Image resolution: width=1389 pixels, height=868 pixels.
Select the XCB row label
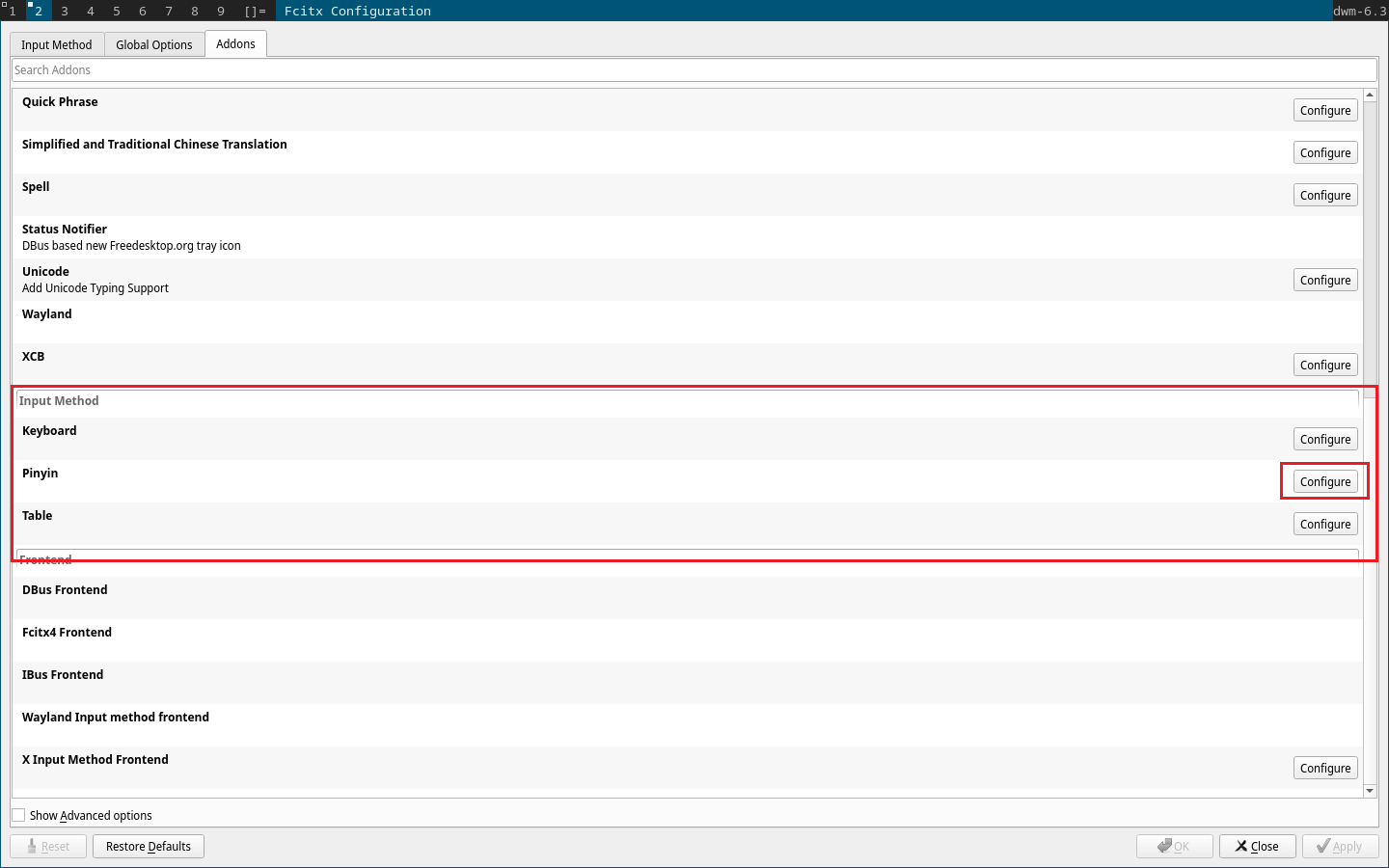click(34, 357)
